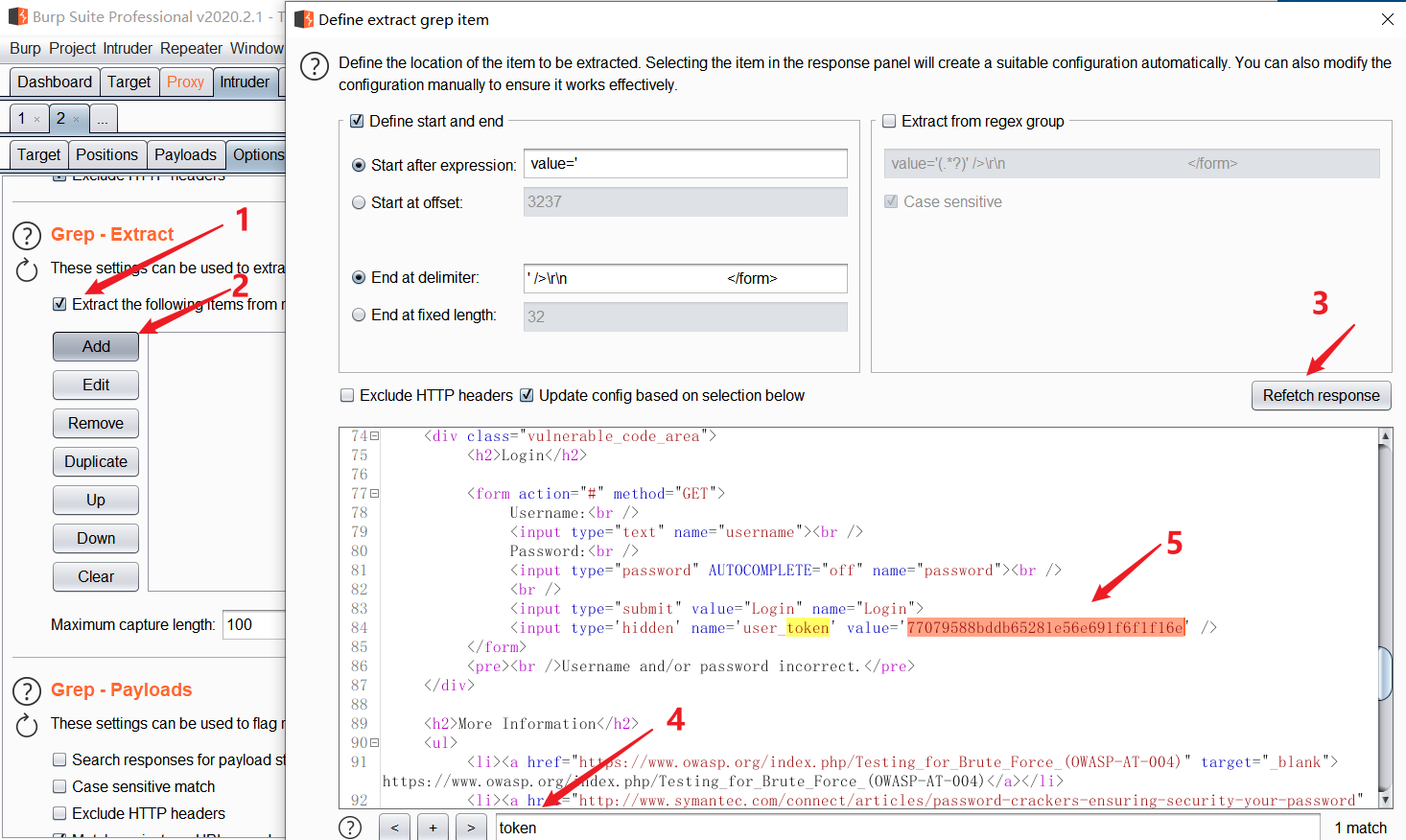Enable Case sensitive match checkbox
Screen dimensions: 1406x840
pos(59,786)
